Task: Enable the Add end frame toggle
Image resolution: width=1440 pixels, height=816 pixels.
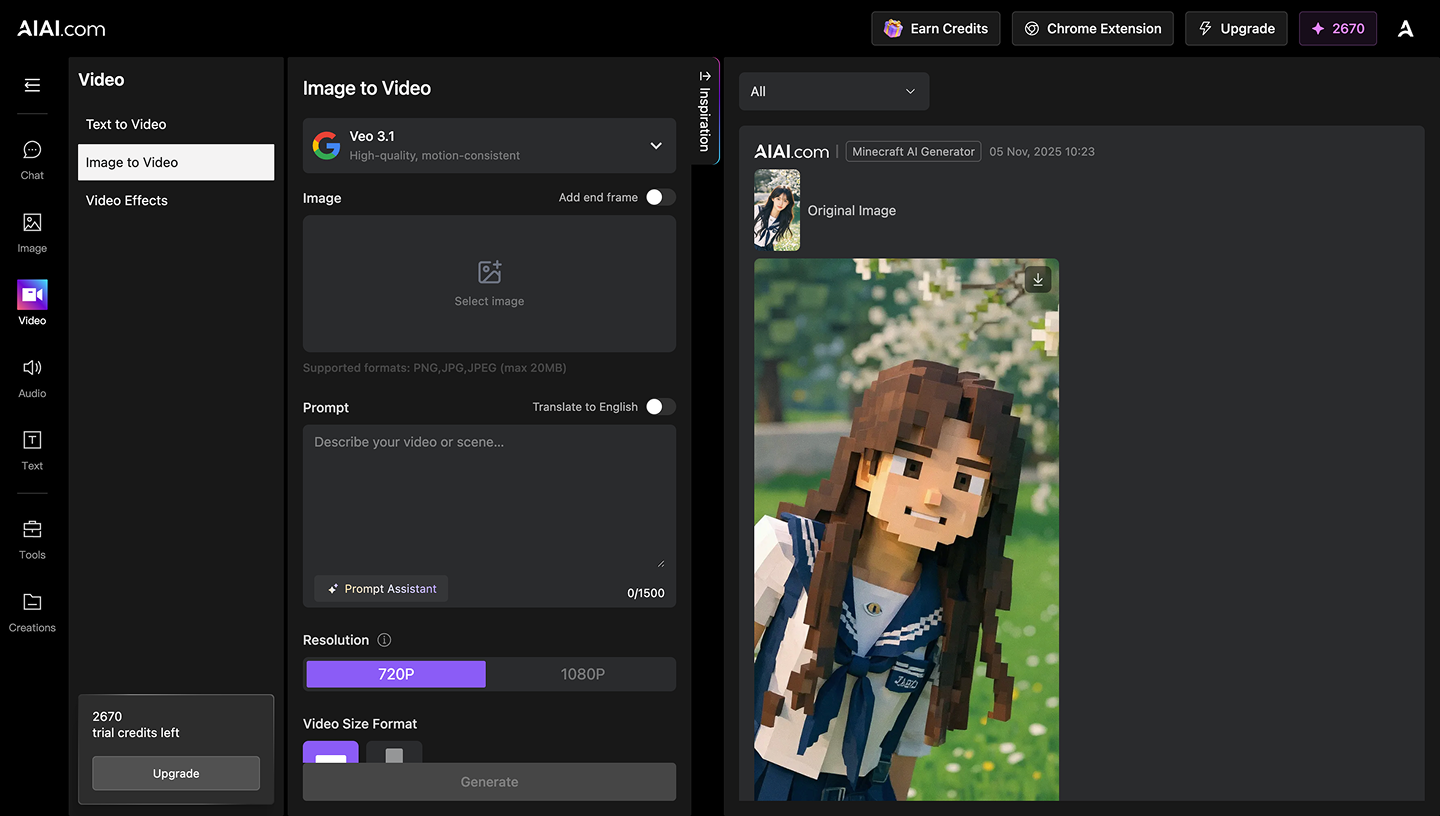Action: (660, 197)
